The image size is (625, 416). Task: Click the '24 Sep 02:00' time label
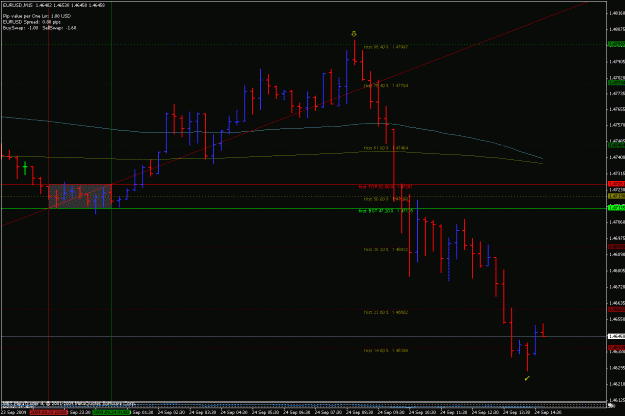172,412
